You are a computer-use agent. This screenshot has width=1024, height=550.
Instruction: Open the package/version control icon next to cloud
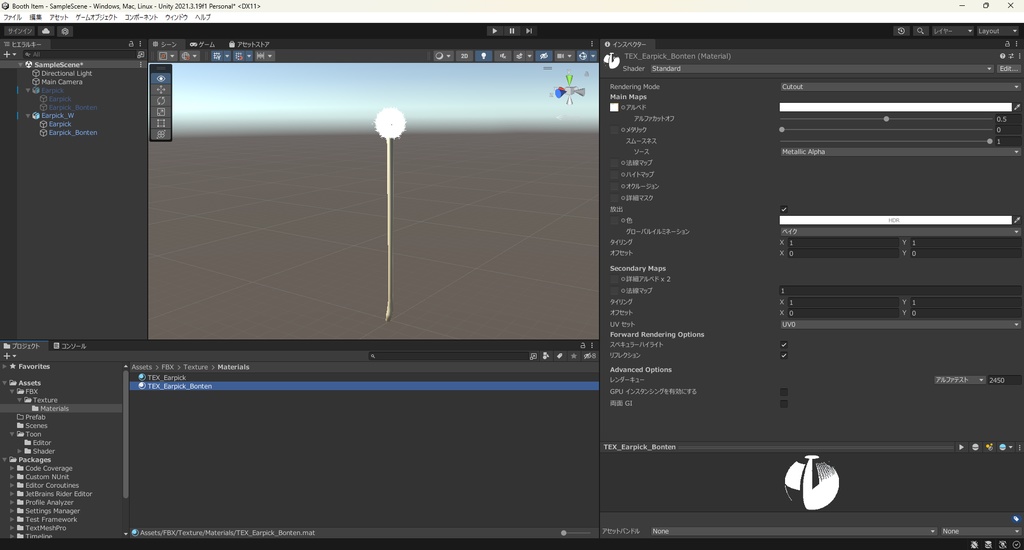pos(65,31)
